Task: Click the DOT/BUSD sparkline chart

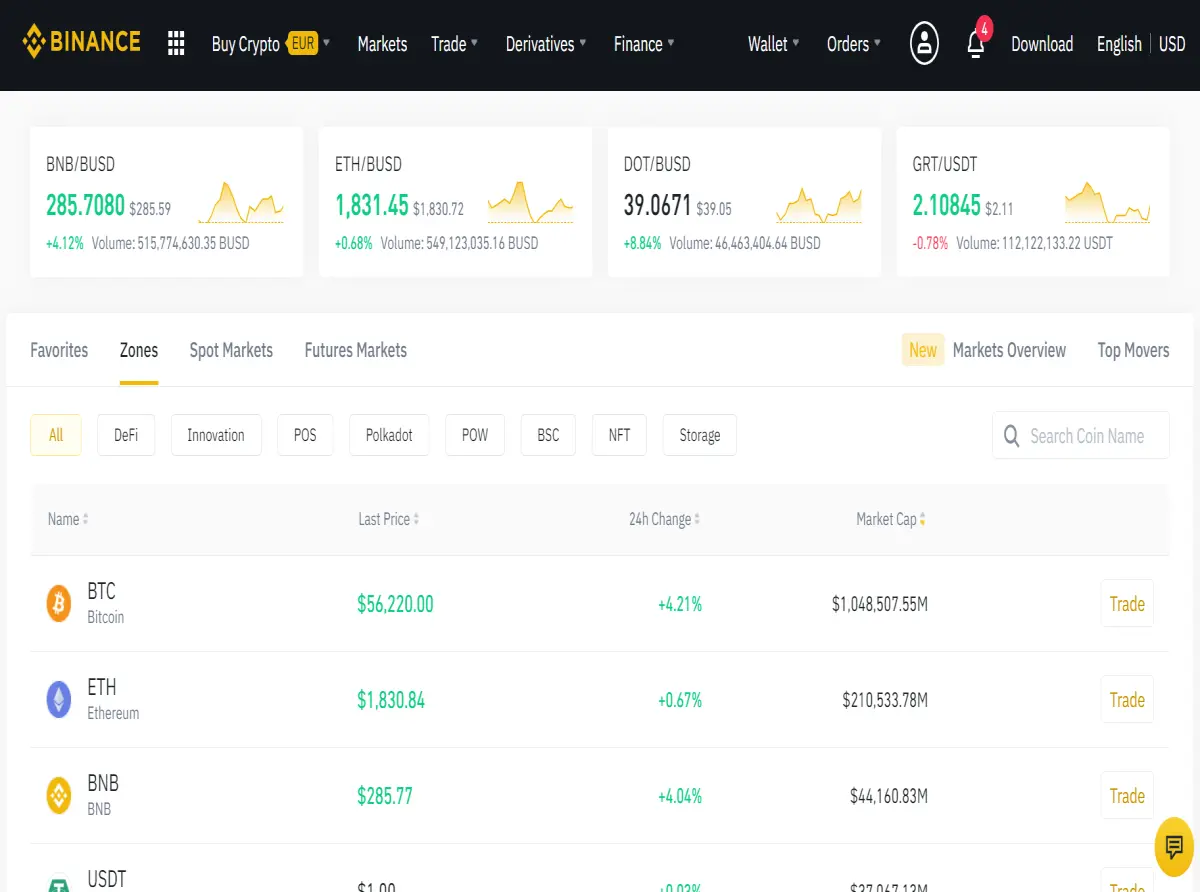Action: 819,205
